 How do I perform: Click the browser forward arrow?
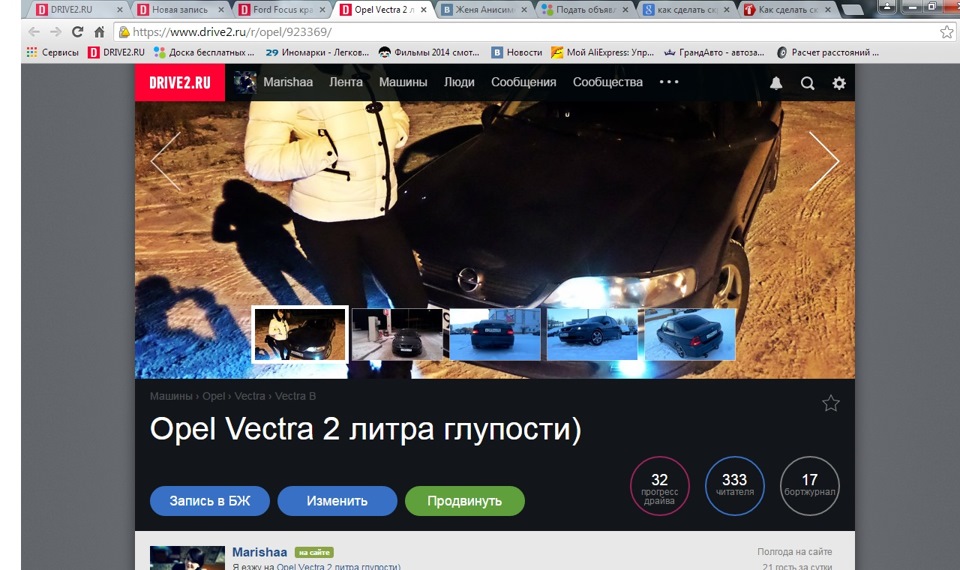pyautogui.click(x=56, y=32)
